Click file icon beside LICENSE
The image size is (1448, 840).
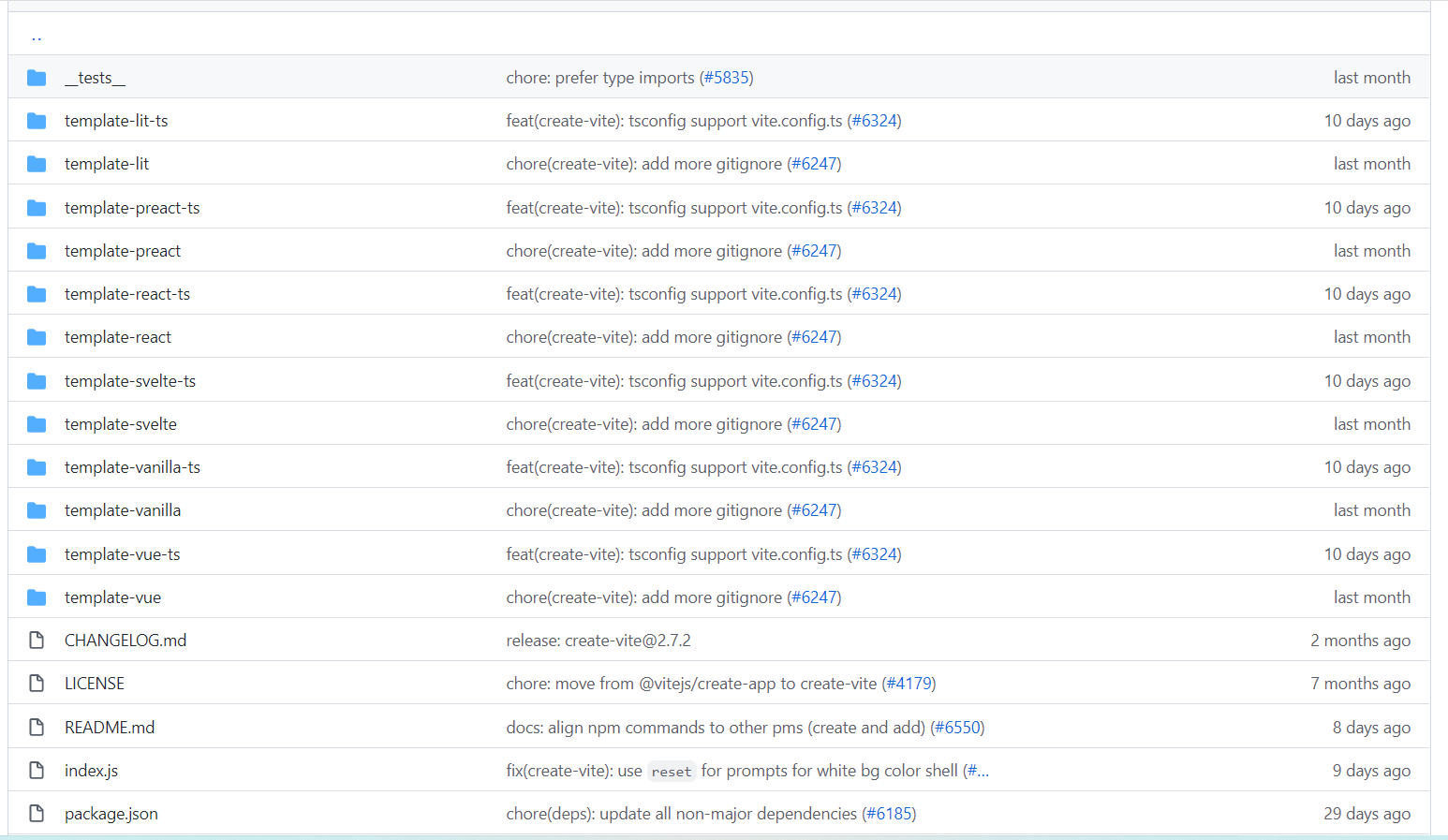click(x=37, y=684)
